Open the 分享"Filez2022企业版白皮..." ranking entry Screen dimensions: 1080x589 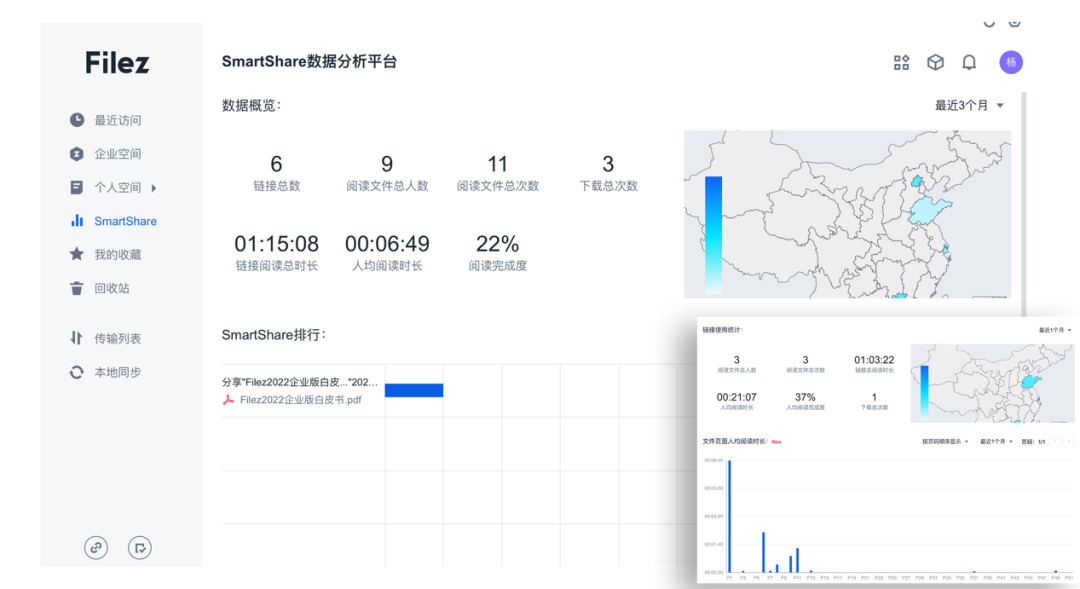point(300,382)
